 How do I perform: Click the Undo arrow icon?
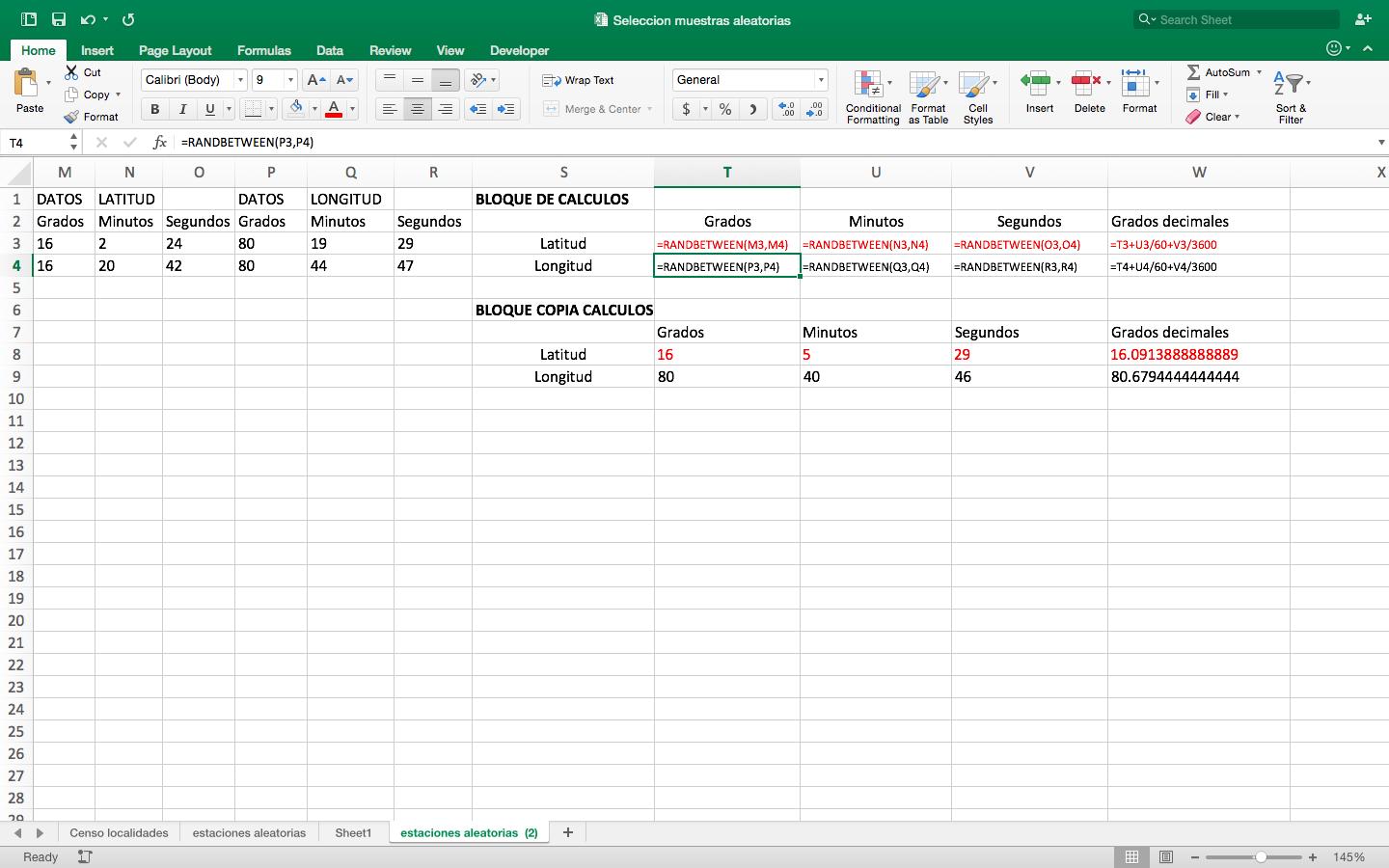(x=88, y=19)
